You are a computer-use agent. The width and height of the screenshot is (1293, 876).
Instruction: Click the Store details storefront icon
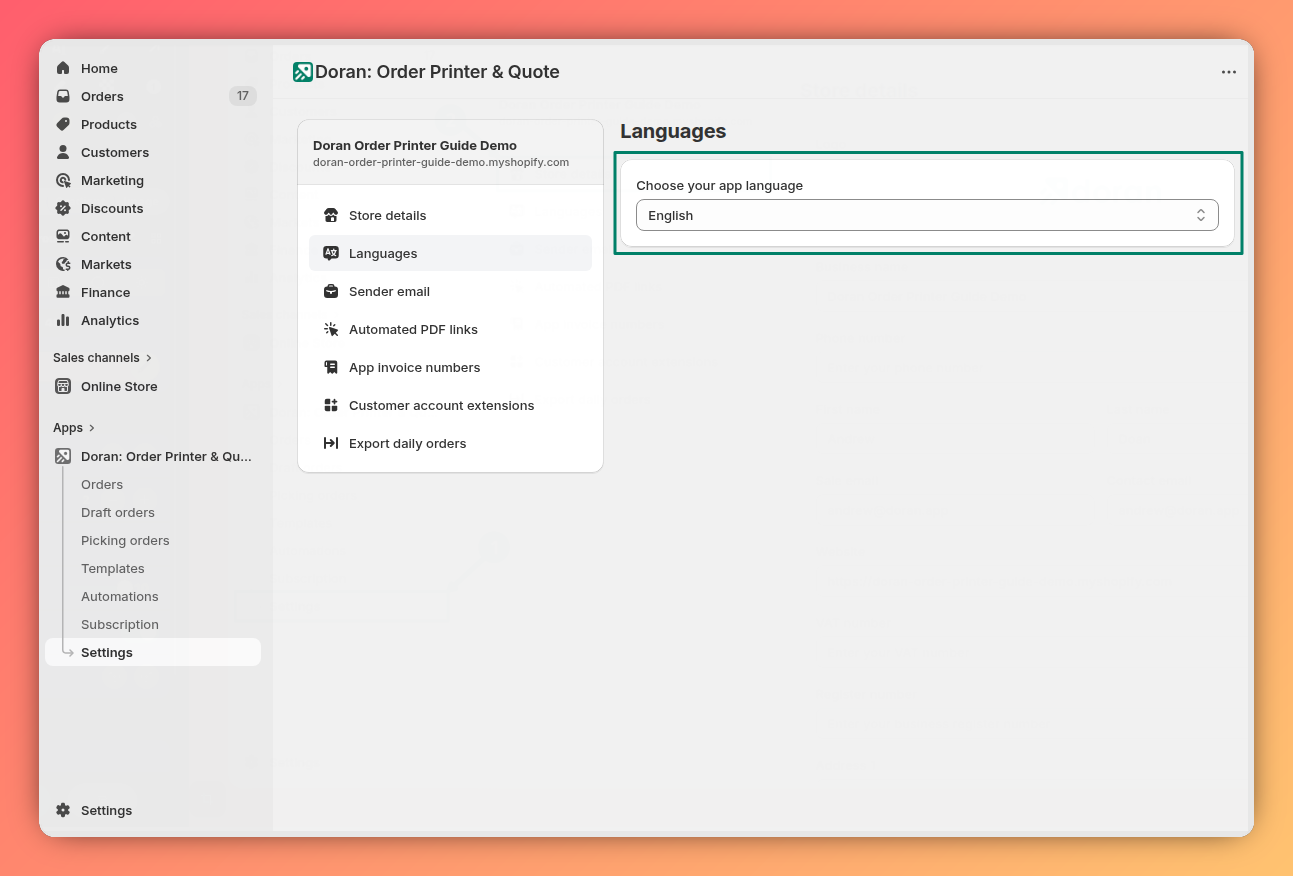331,215
